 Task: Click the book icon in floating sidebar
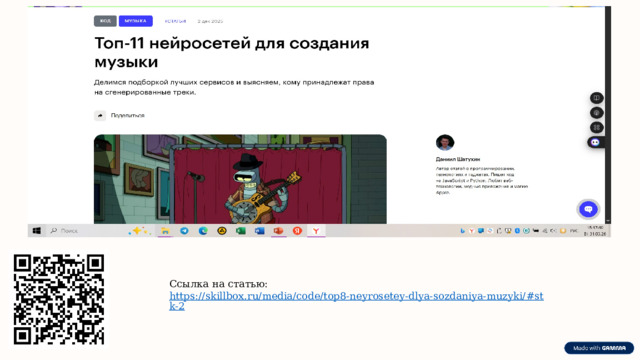pyautogui.click(x=596, y=98)
